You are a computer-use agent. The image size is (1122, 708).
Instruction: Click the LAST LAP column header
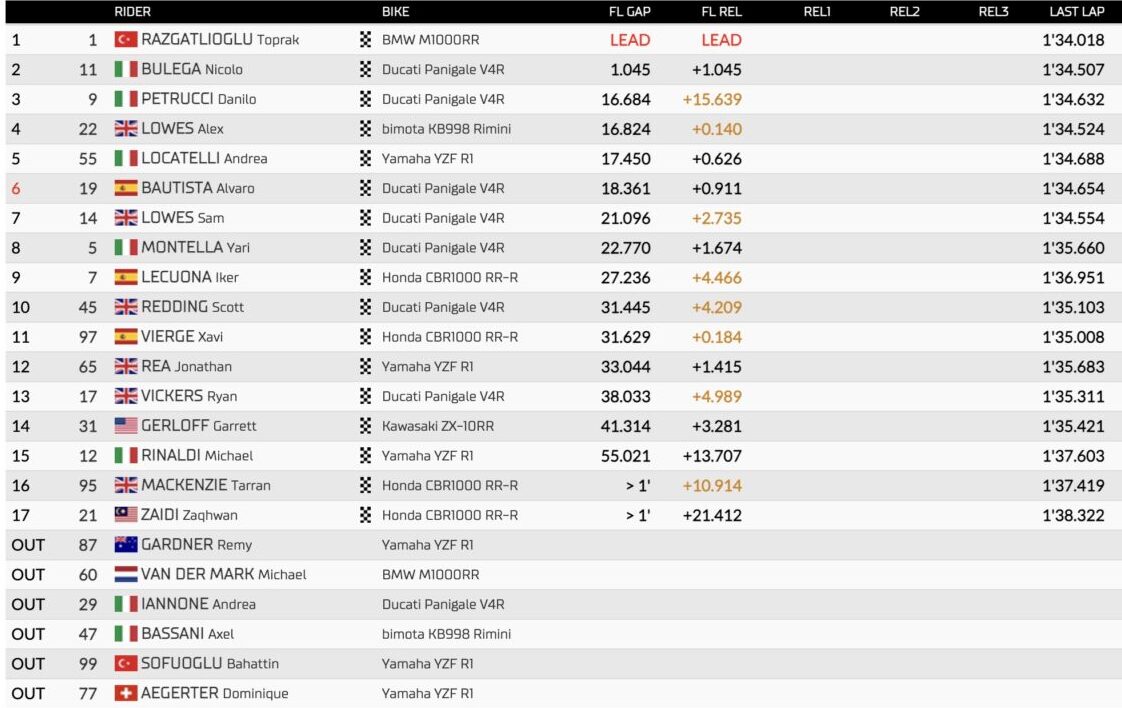(x=1076, y=12)
